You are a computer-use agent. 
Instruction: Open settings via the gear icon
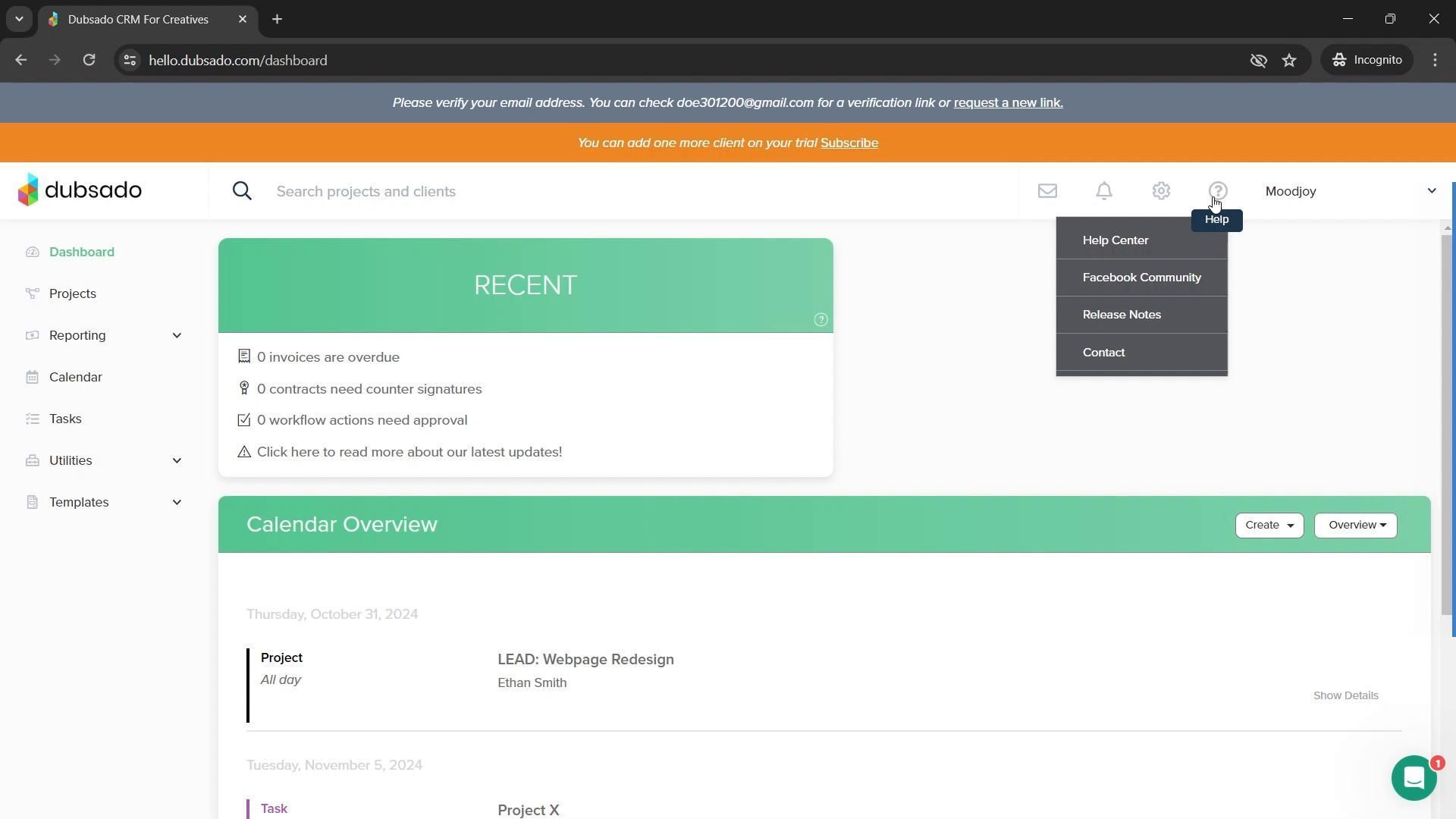pyautogui.click(x=1161, y=191)
